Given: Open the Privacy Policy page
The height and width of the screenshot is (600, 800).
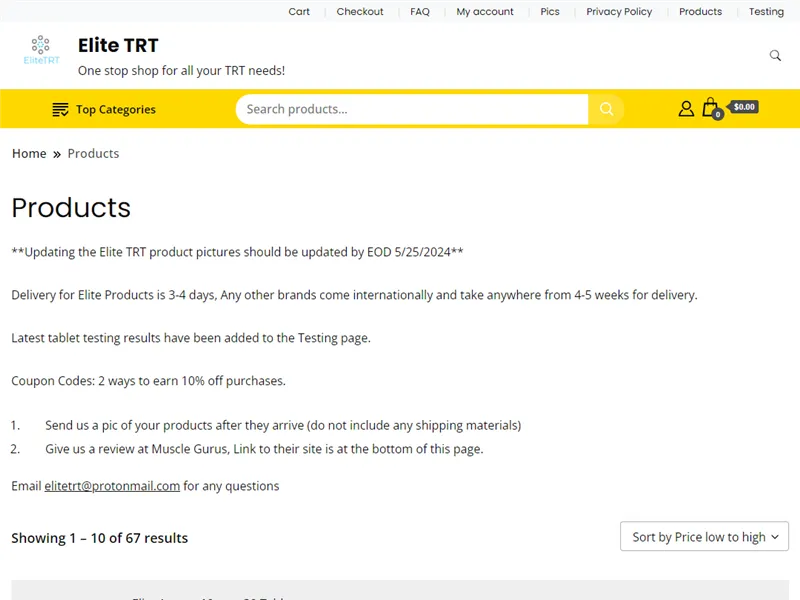Looking at the screenshot, I should [x=618, y=12].
